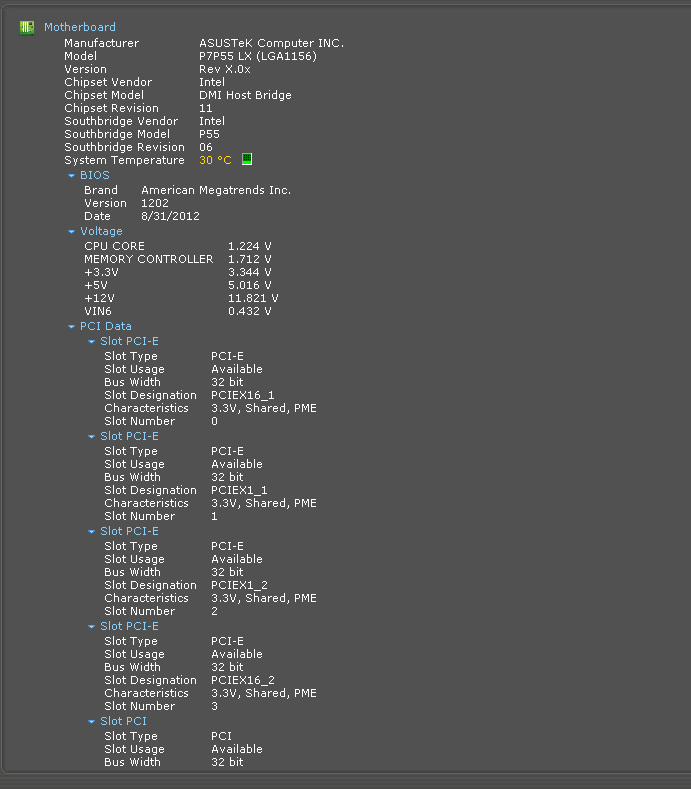Select the 'Manufacturer' field label
The width and height of the screenshot is (691, 789).
[x=102, y=43]
